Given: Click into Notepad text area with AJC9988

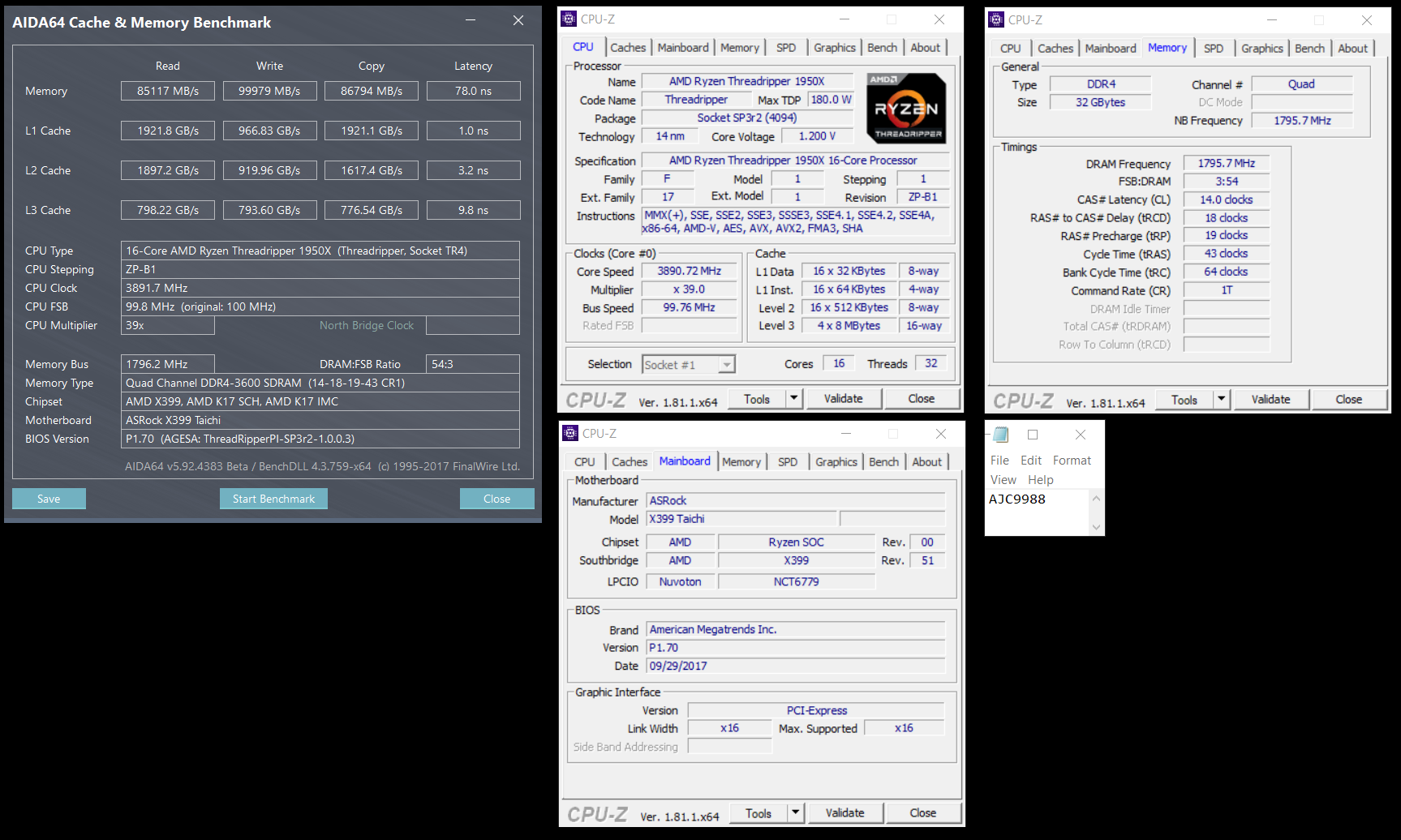Looking at the screenshot, I should tap(1038, 512).
